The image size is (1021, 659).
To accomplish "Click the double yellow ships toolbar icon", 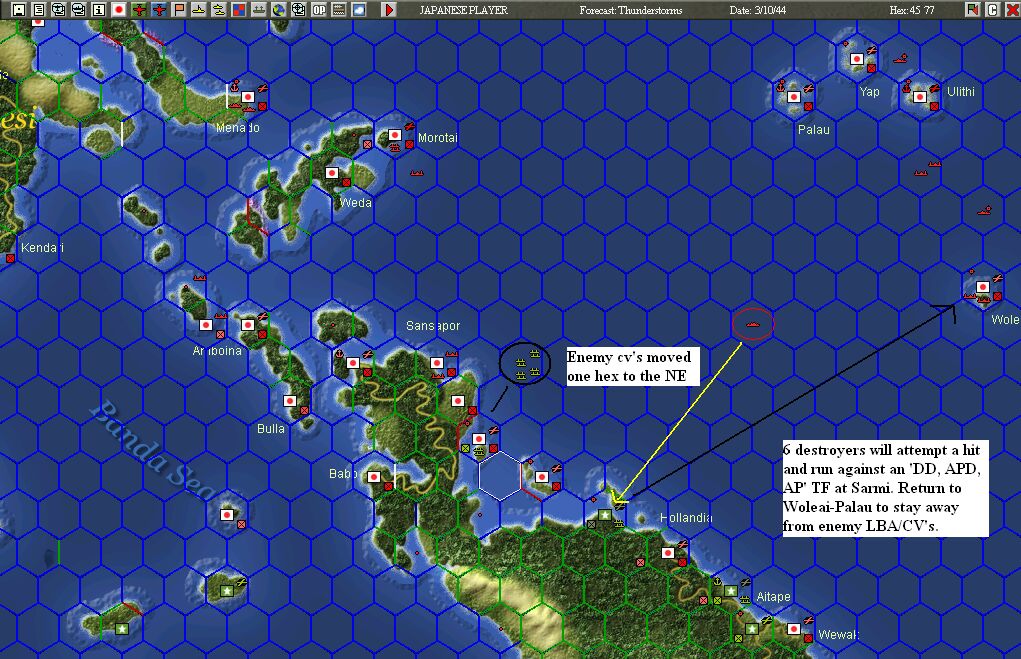I will [219, 10].
